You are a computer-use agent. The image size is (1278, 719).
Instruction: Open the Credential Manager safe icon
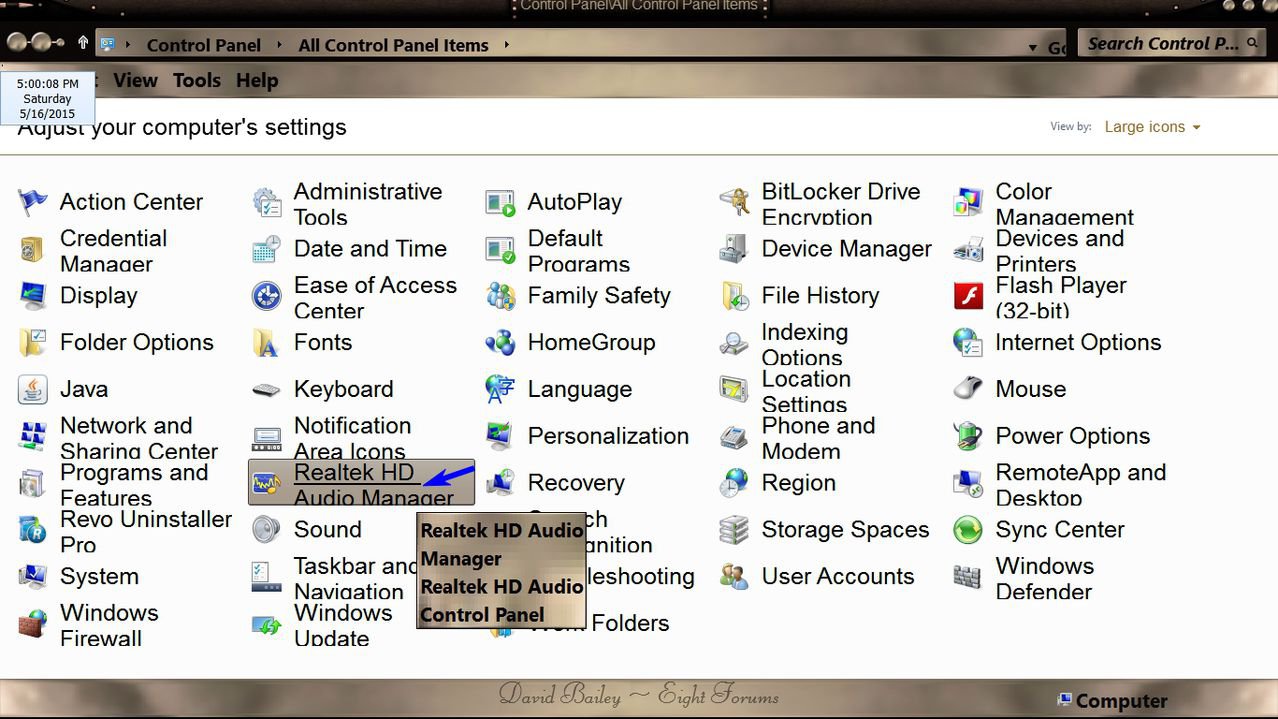(x=33, y=249)
